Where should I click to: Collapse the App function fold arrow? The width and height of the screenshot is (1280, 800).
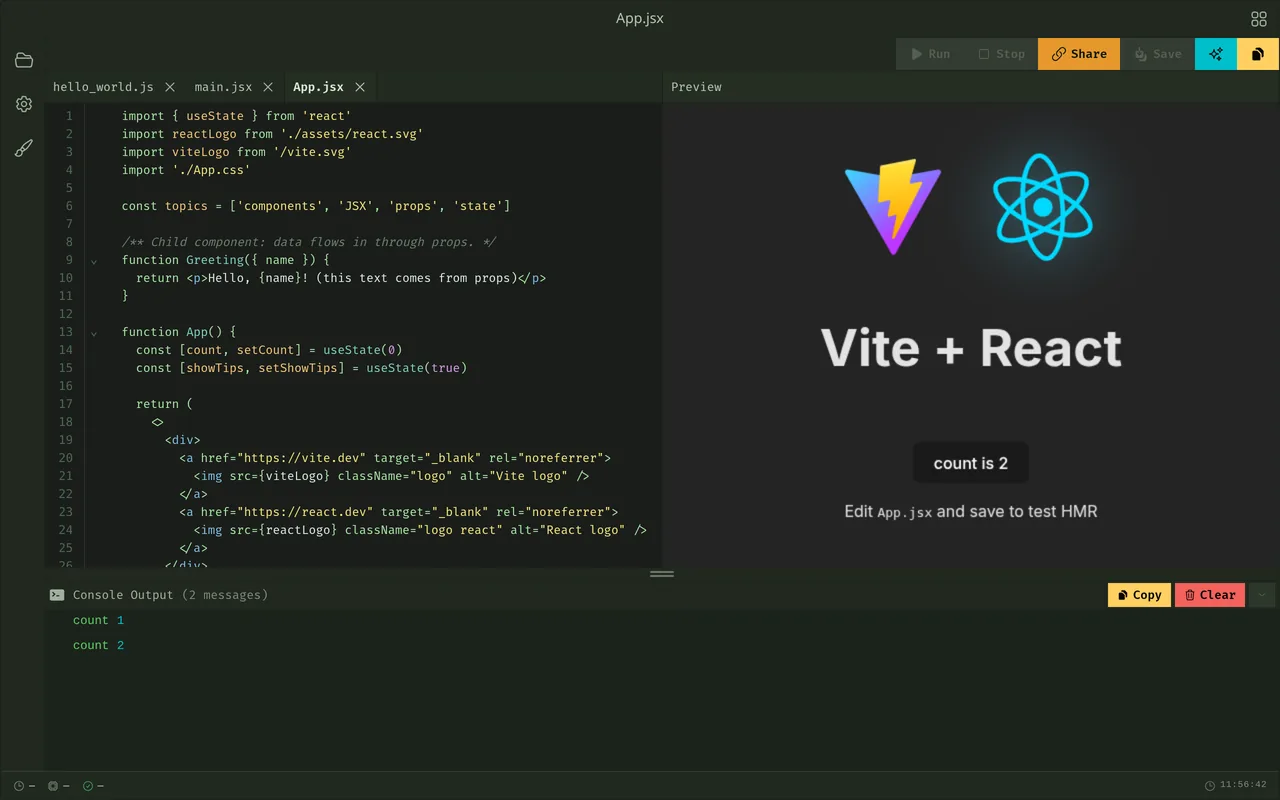tap(94, 333)
